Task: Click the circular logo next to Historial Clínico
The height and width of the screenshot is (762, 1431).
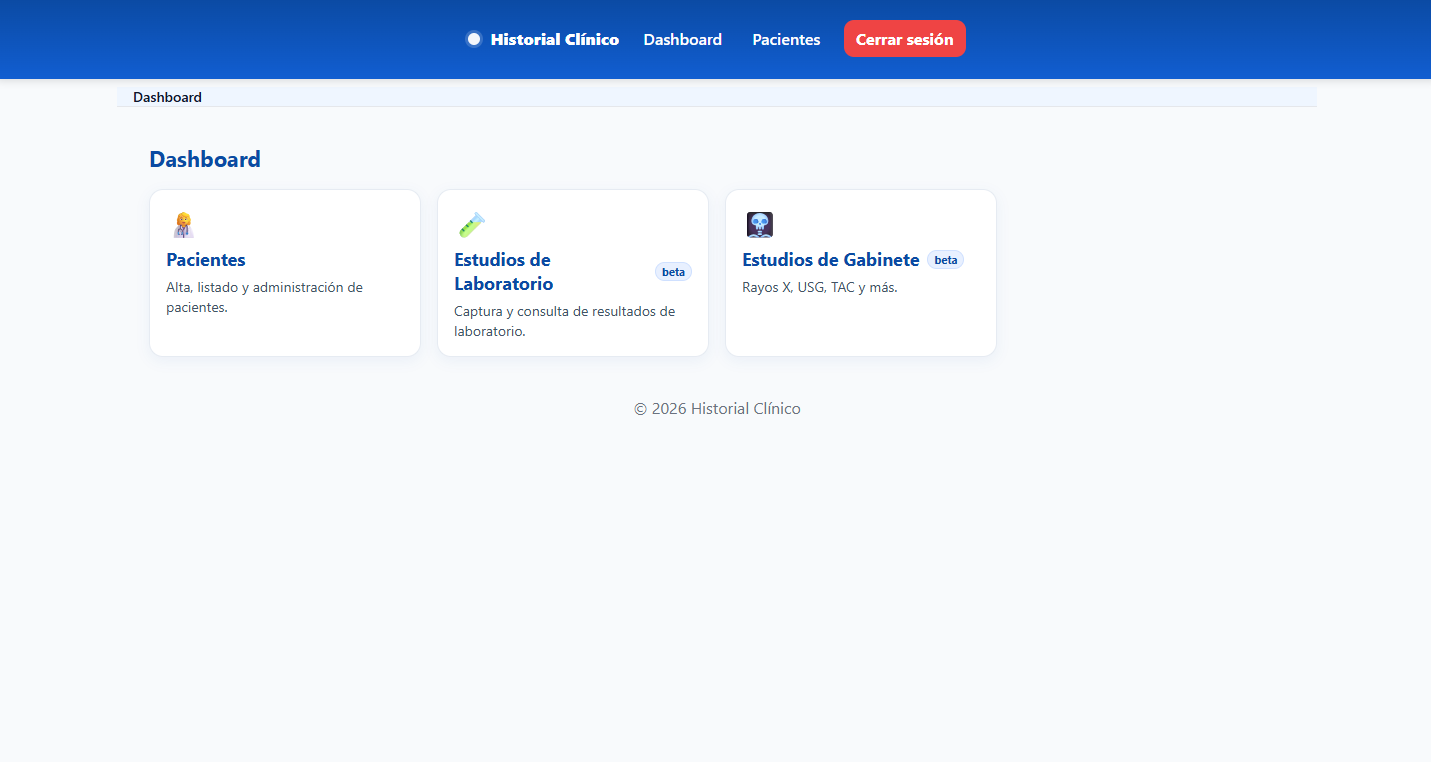Action: [x=473, y=38]
